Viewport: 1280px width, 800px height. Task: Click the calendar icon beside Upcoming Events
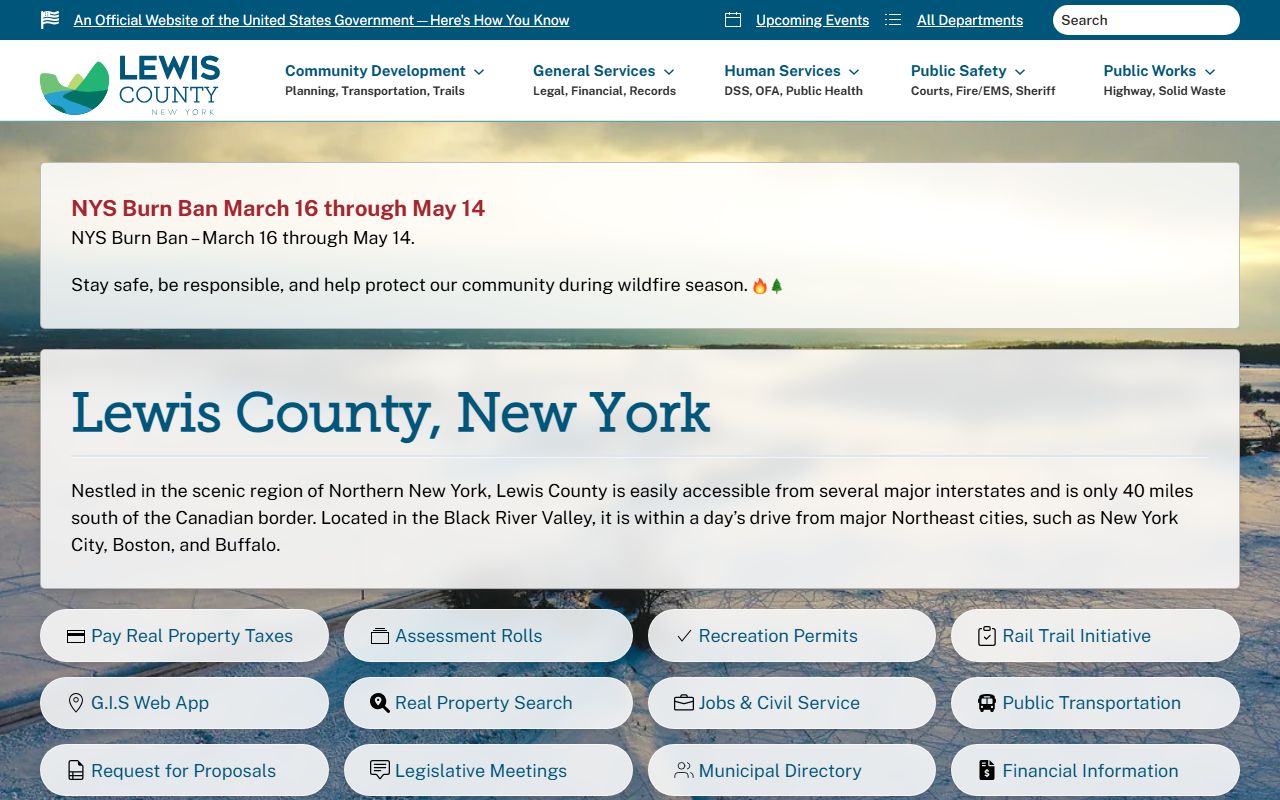tap(733, 20)
